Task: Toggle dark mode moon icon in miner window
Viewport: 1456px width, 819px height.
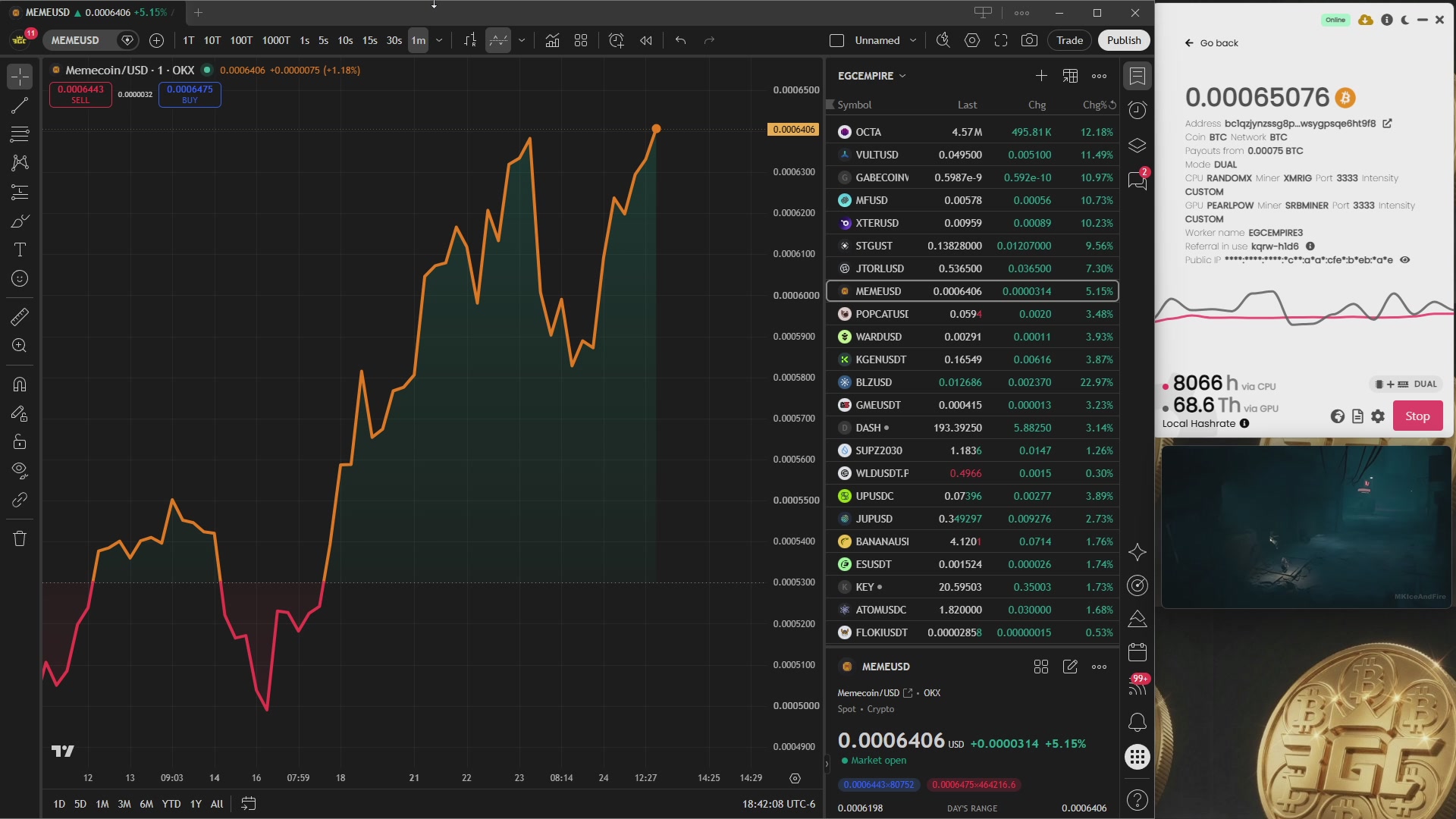Action: (1405, 20)
